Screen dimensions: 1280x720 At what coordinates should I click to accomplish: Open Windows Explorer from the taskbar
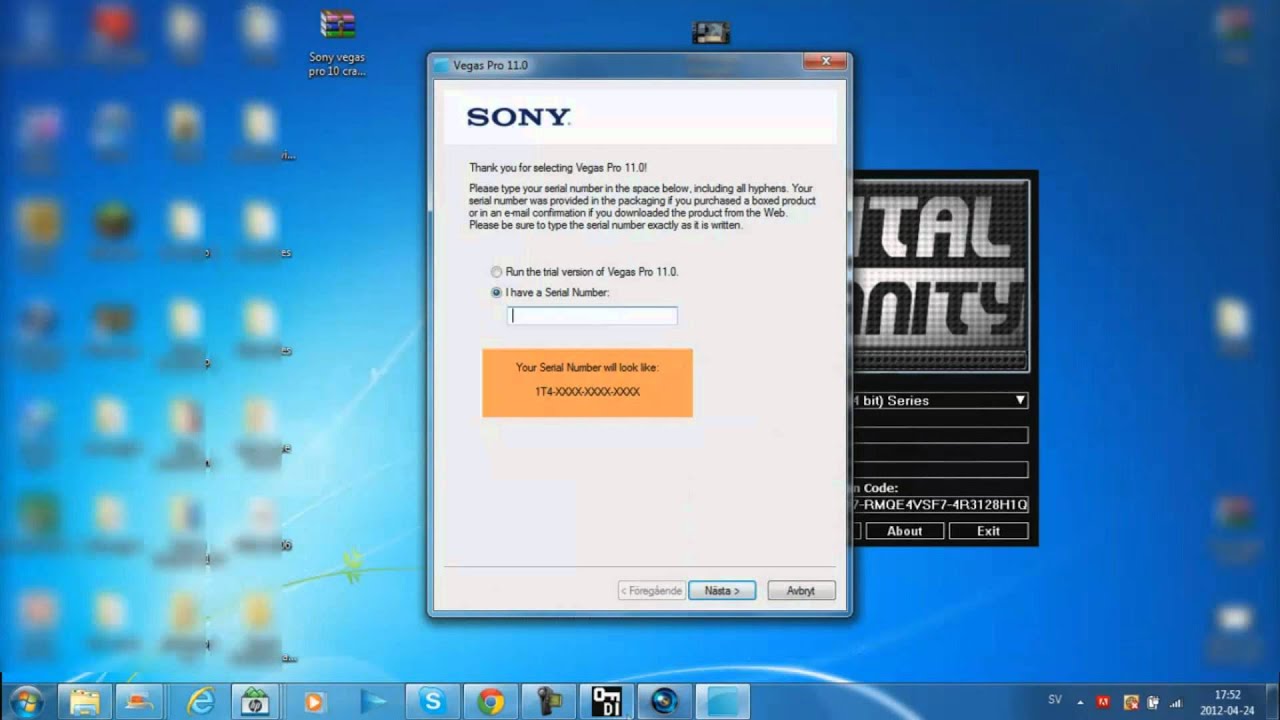85,701
